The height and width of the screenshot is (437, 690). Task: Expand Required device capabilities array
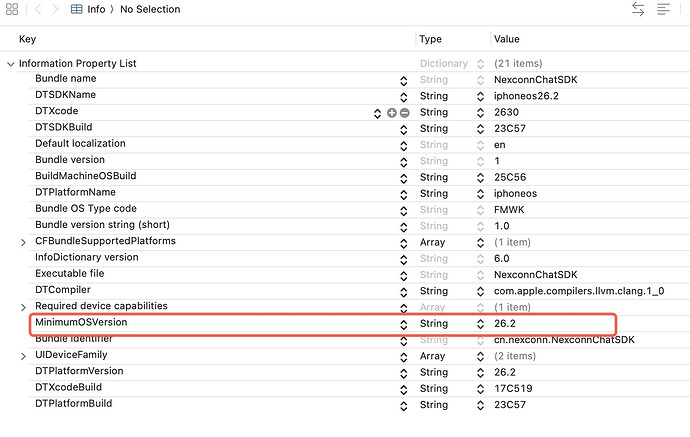point(24,307)
